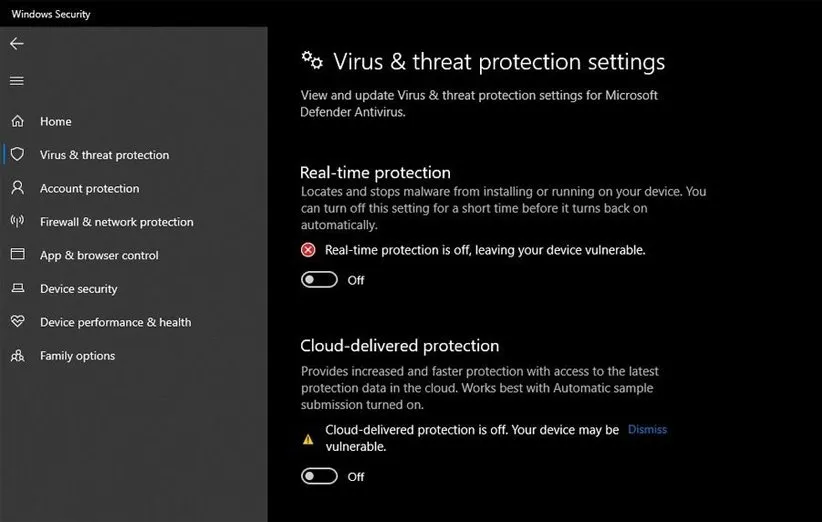This screenshot has height=522, width=822.
Task: Go to the Home menu item
Action: coord(56,122)
